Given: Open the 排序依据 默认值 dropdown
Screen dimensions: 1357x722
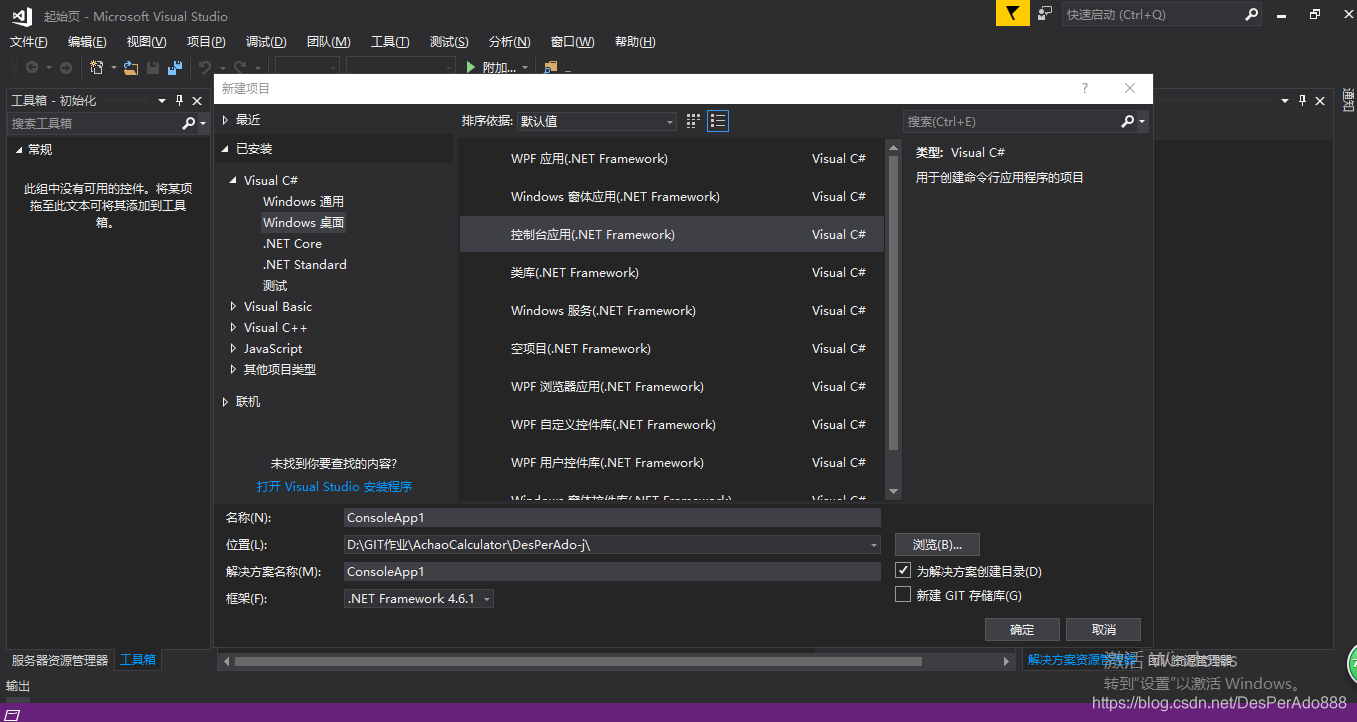Looking at the screenshot, I should 597,121.
